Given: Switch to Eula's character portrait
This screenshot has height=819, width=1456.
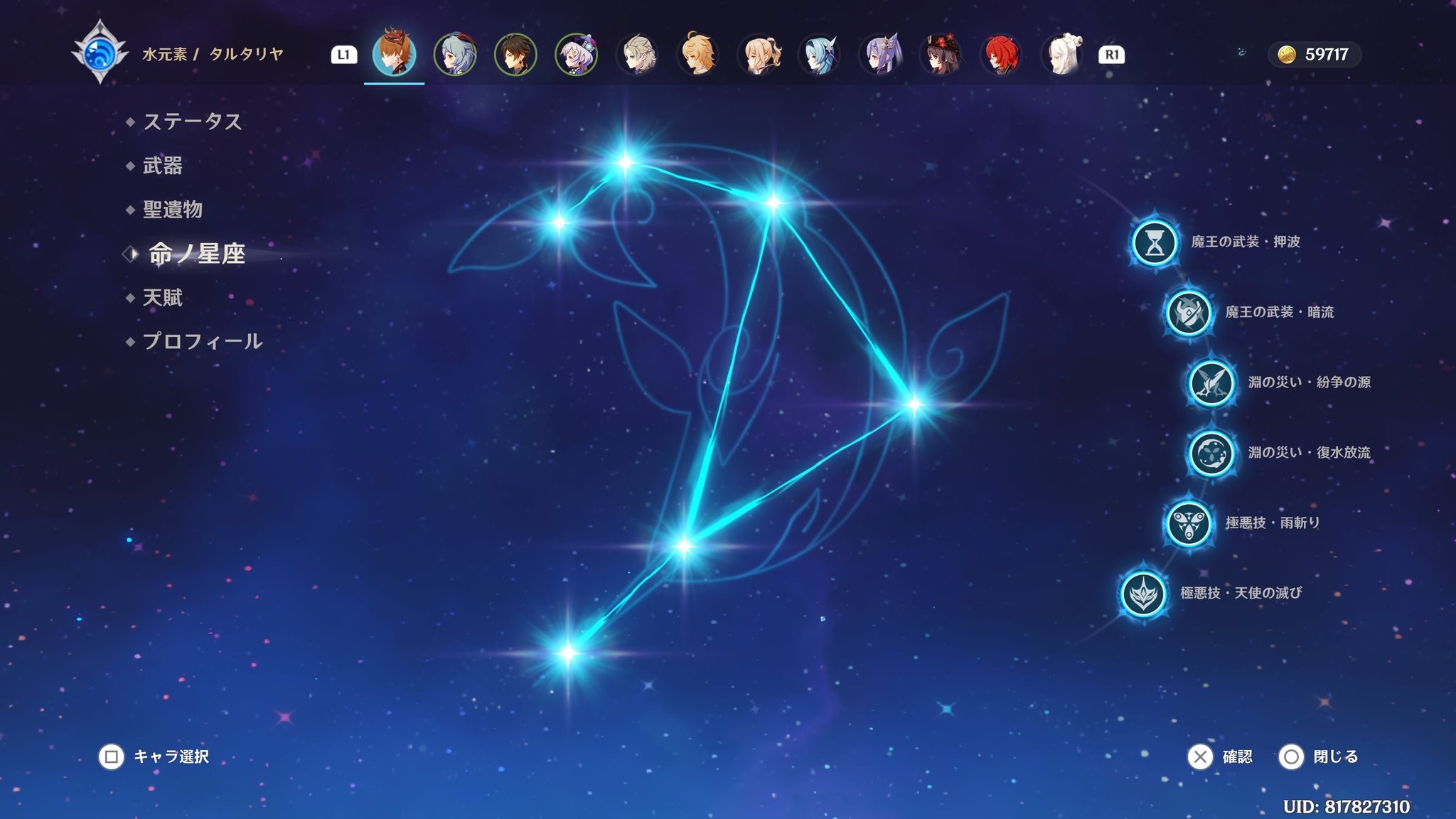Looking at the screenshot, I should coord(819,54).
